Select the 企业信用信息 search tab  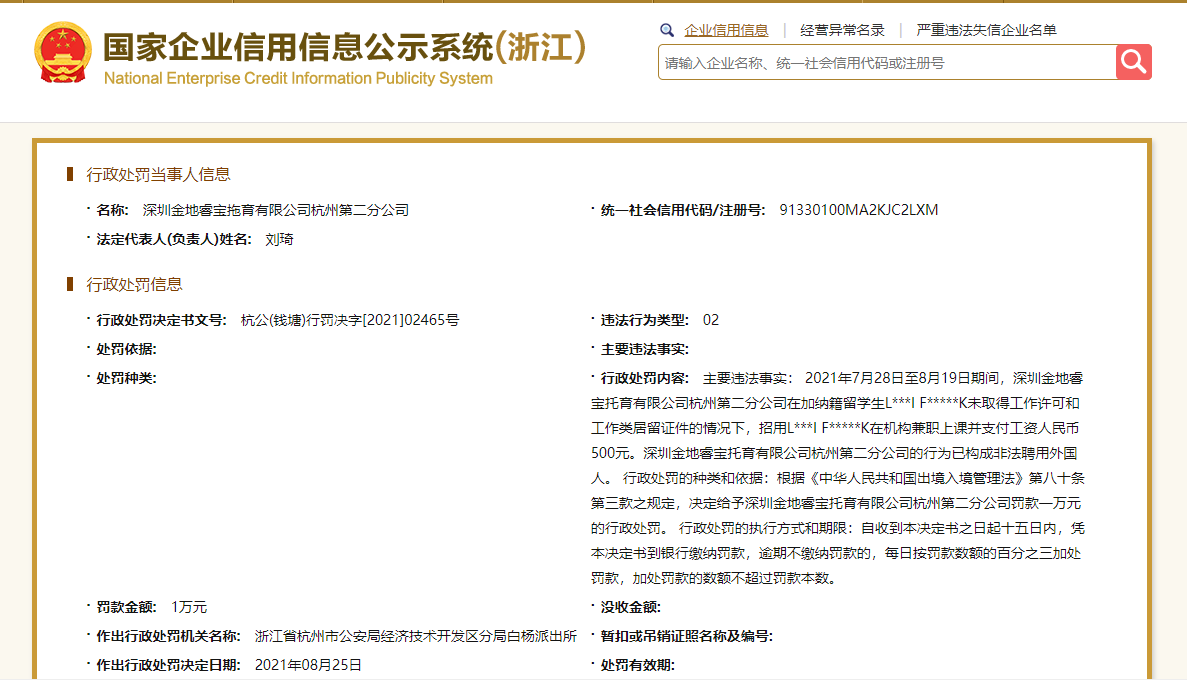[726, 30]
